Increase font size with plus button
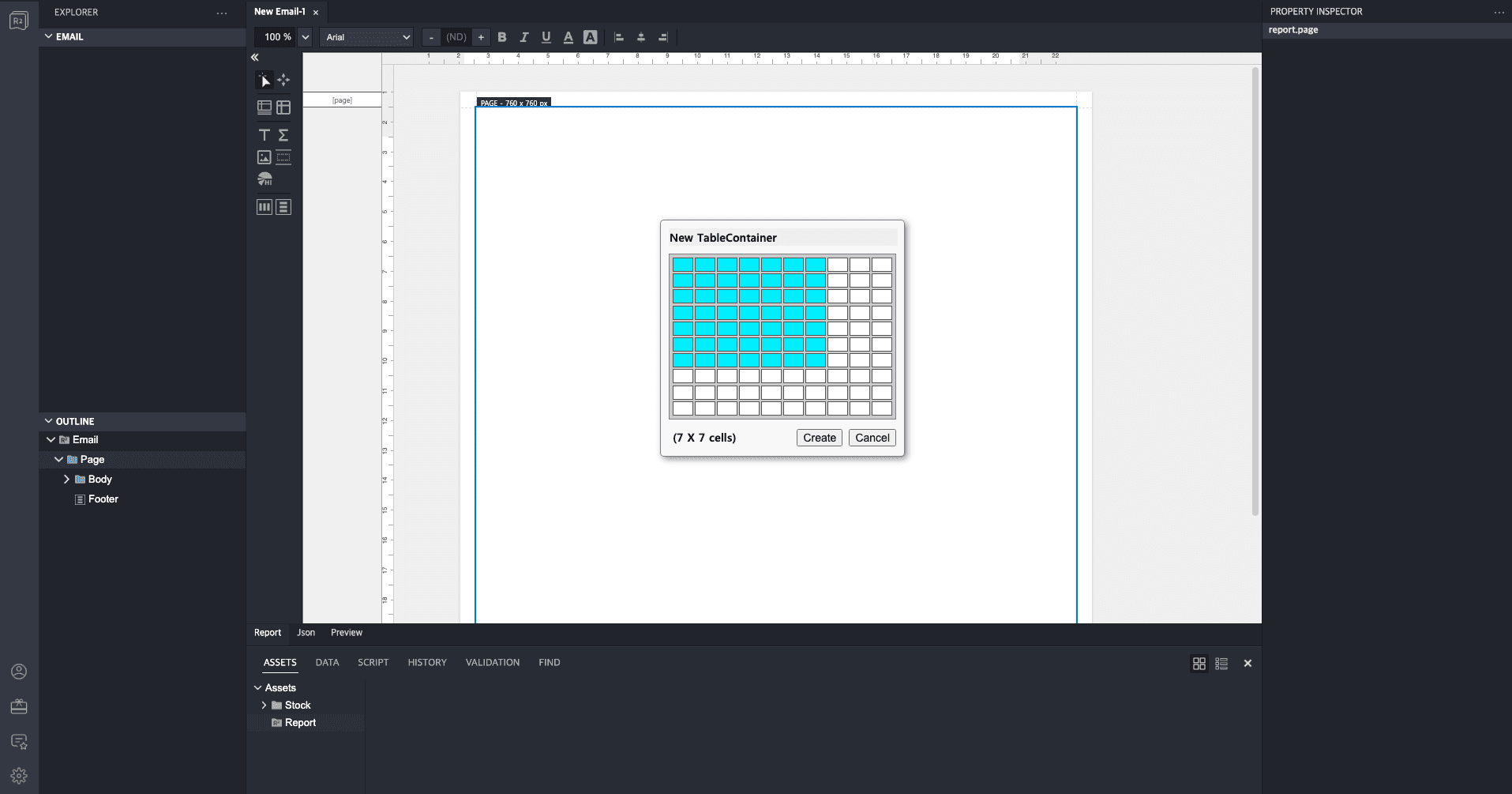1512x794 pixels. [x=481, y=37]
